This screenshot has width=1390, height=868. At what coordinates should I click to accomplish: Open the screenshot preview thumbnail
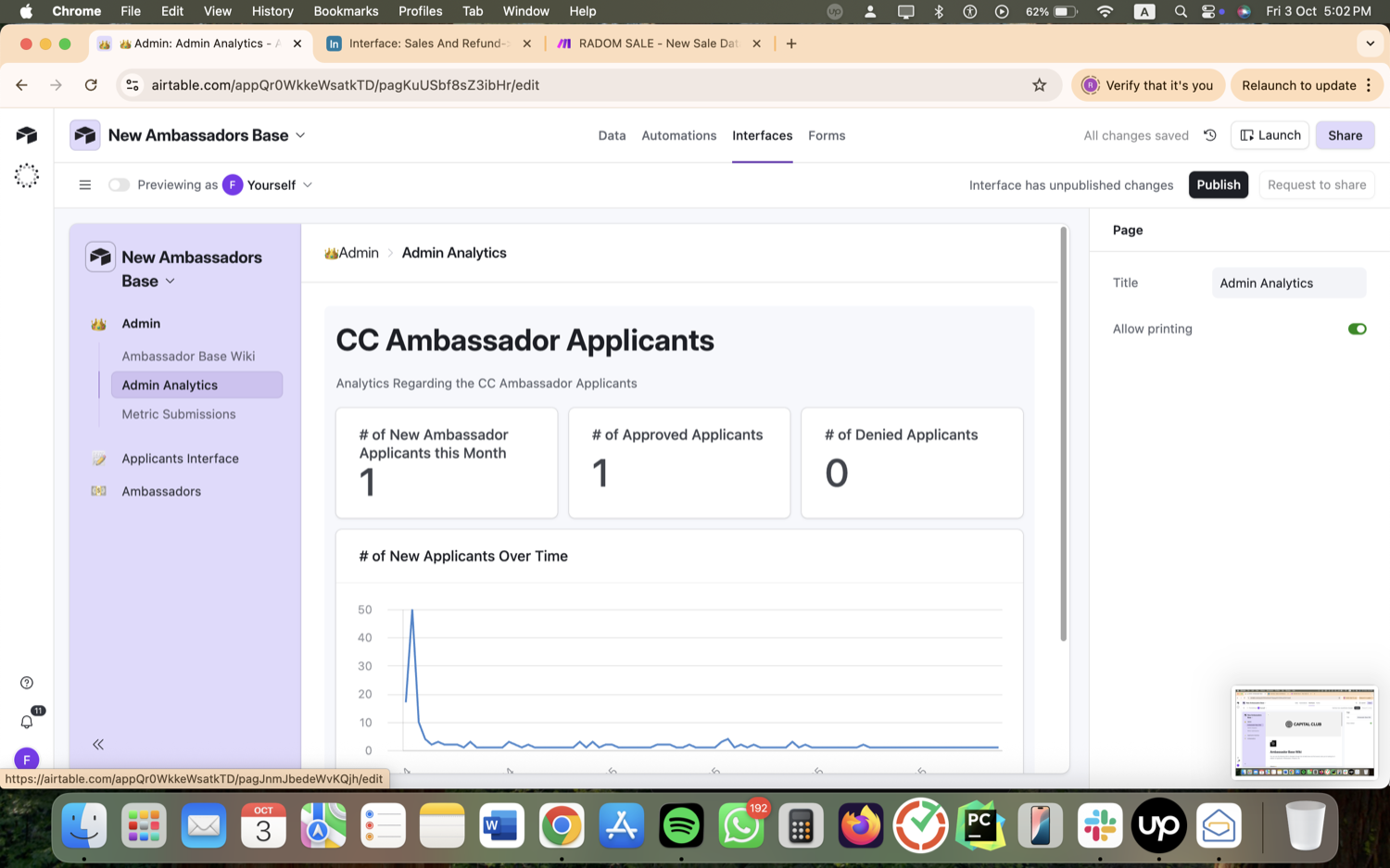(1304, 732)
